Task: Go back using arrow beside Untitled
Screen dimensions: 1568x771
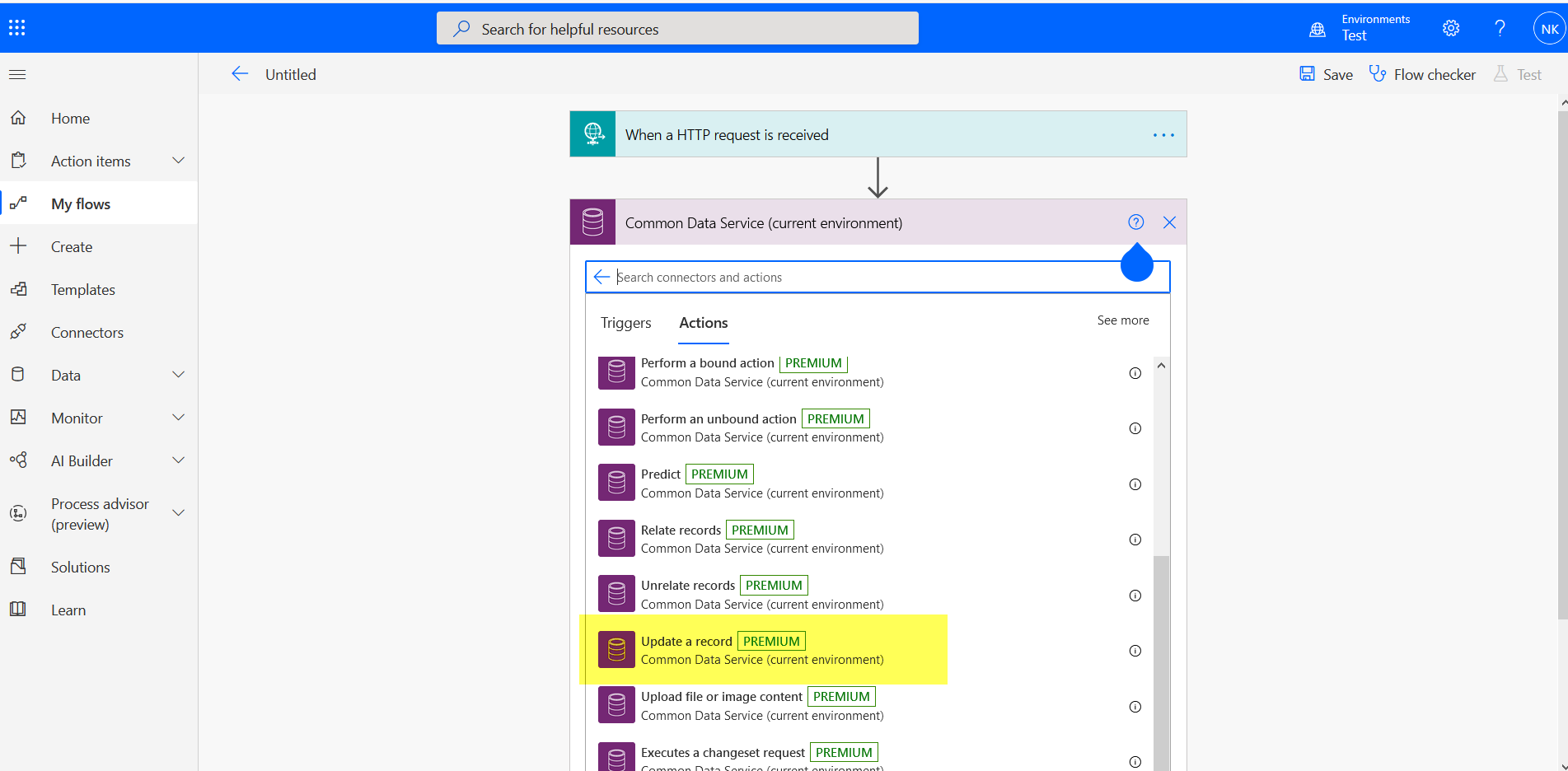Action: tap(240, 74)
